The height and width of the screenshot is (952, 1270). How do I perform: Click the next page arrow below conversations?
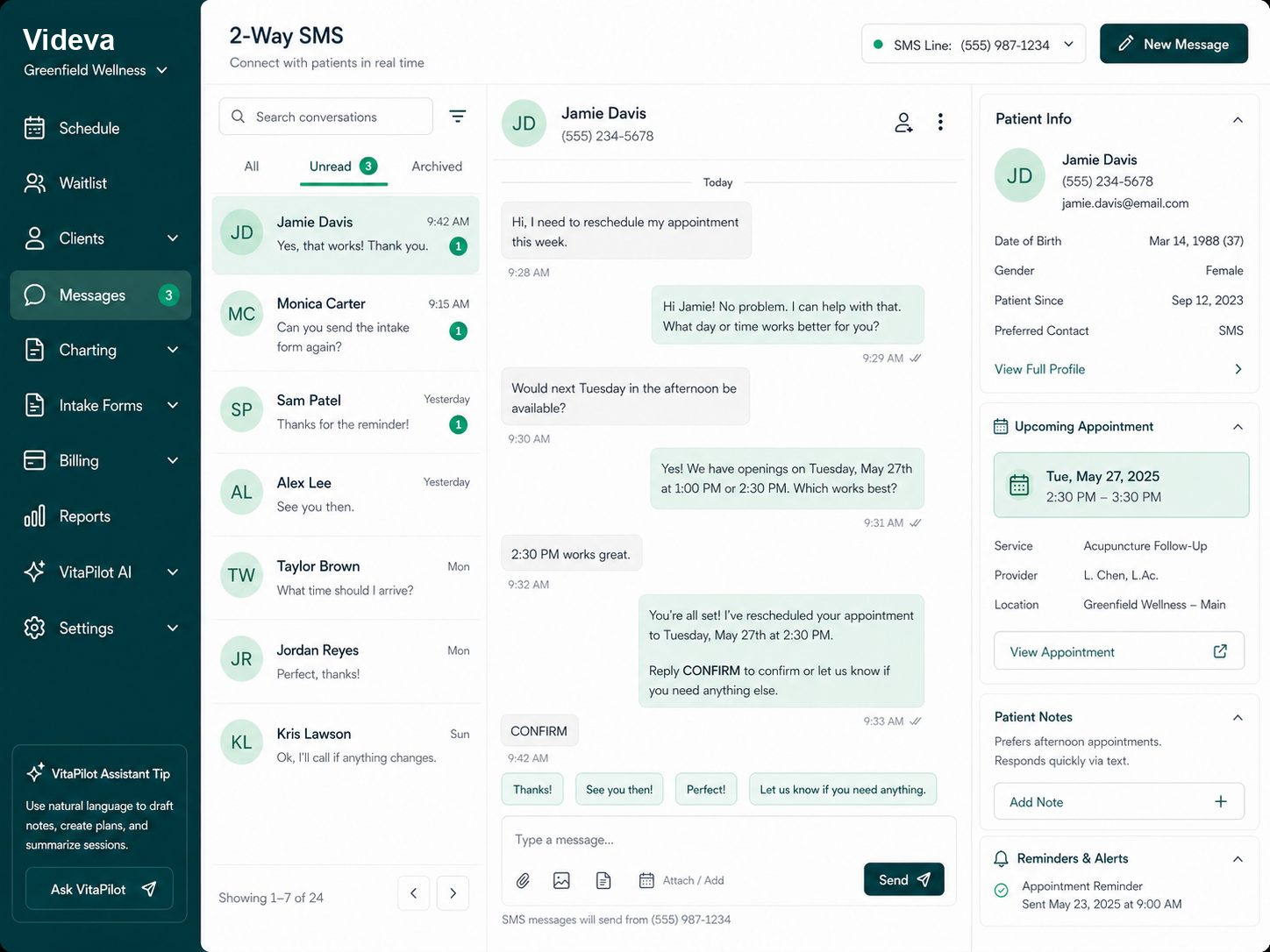pos(453,893)
